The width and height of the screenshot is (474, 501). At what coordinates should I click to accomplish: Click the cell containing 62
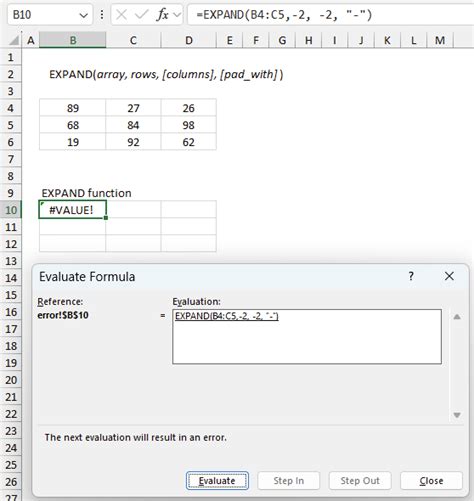[189, 142]
